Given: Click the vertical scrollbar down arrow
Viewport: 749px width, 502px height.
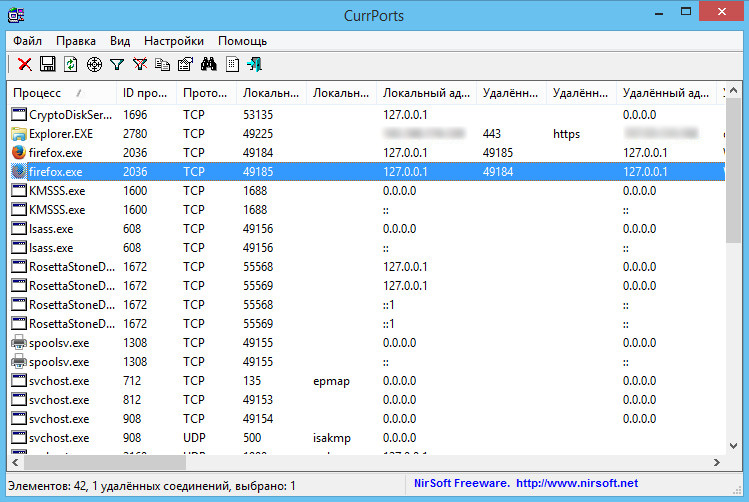Looking at the screenshot, I should 734,446.
